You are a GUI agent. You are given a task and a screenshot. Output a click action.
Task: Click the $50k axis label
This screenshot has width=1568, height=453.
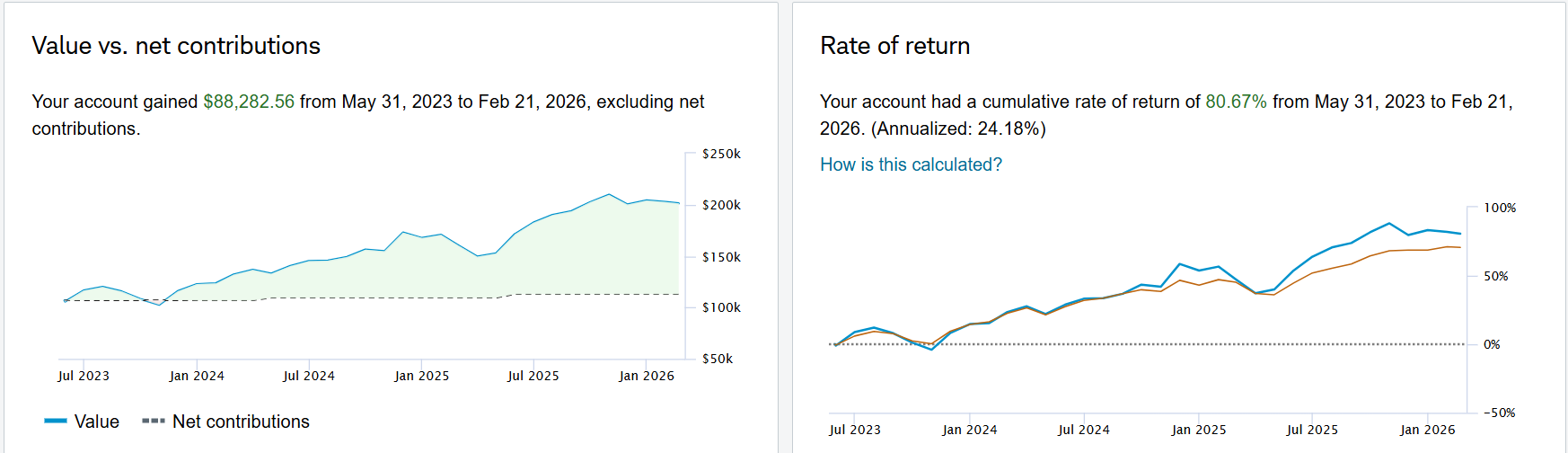click(x=718, y=359)
